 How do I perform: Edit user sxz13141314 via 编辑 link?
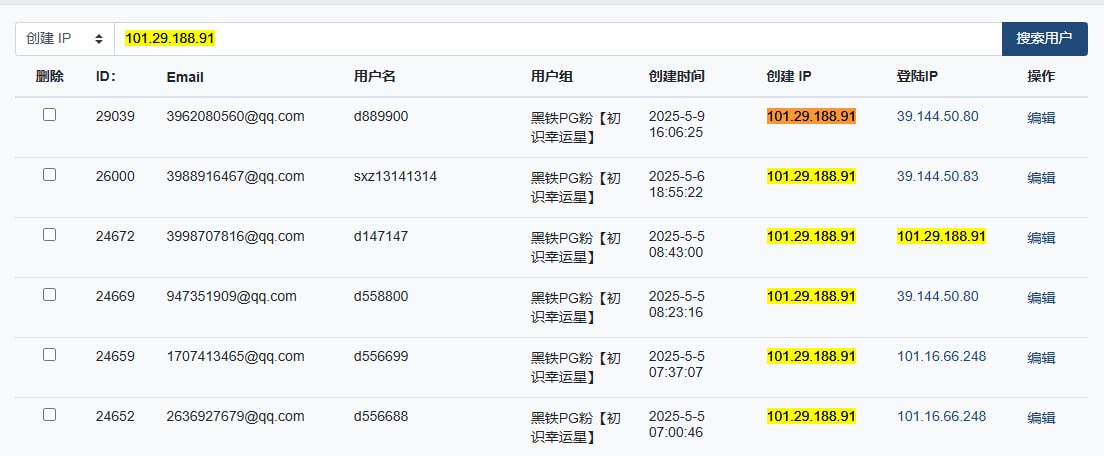pyautogui.click(x=1041, y=177)
